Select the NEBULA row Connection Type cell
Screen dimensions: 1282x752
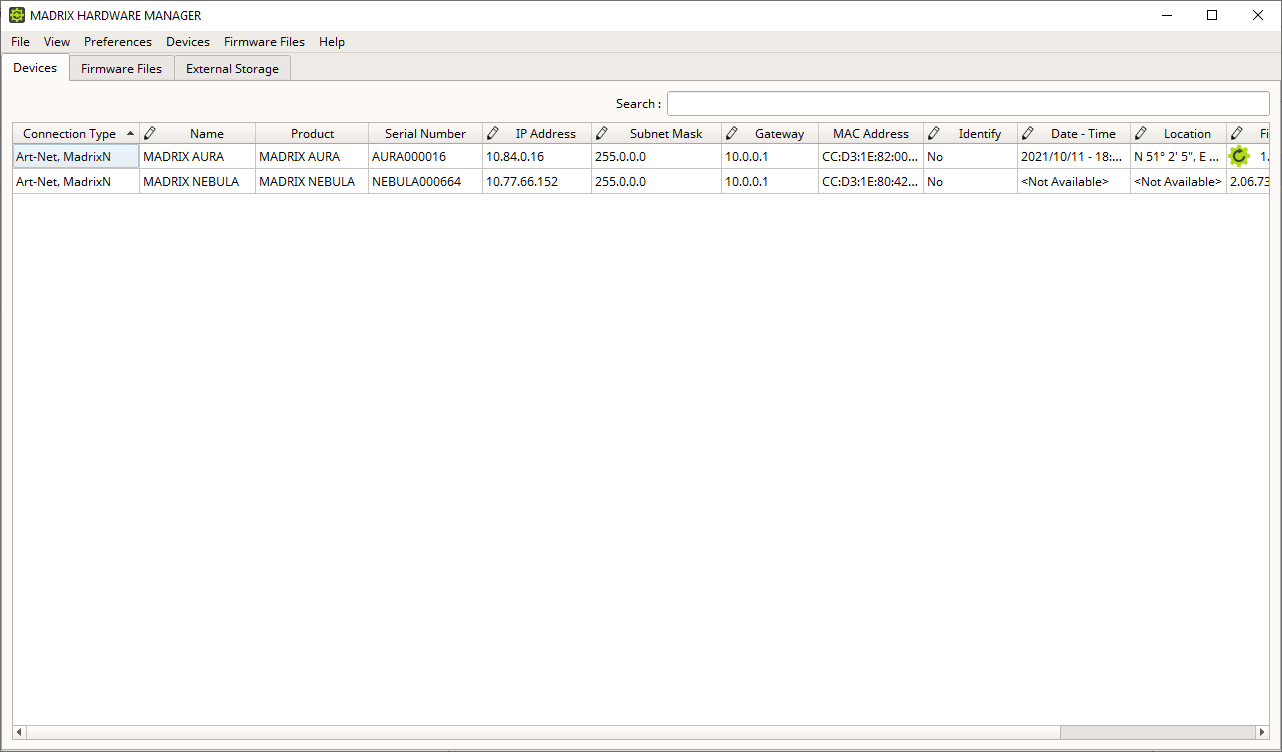(x=76, y=182)
